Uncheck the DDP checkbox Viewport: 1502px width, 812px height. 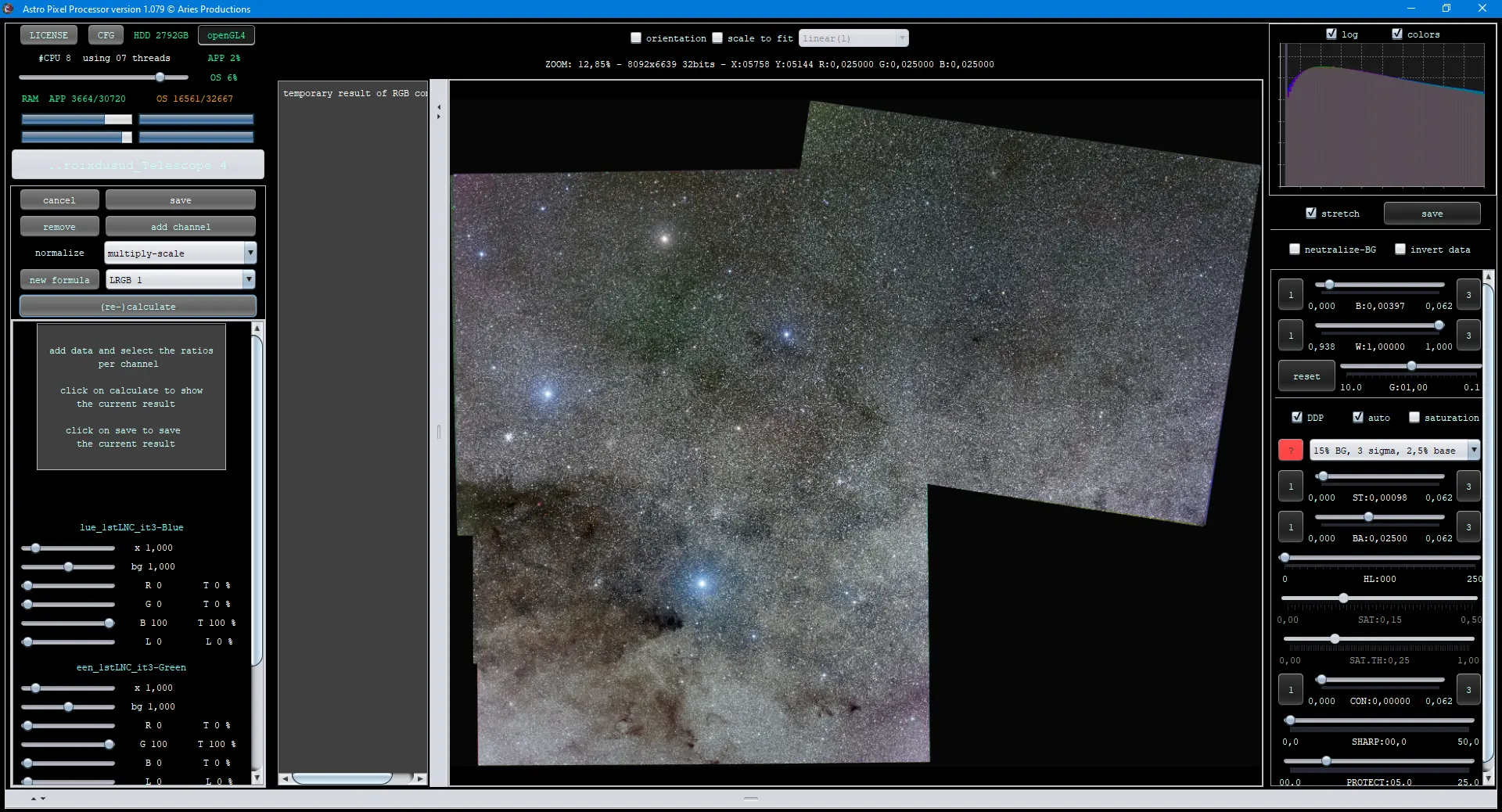(x=1297, y=417)
